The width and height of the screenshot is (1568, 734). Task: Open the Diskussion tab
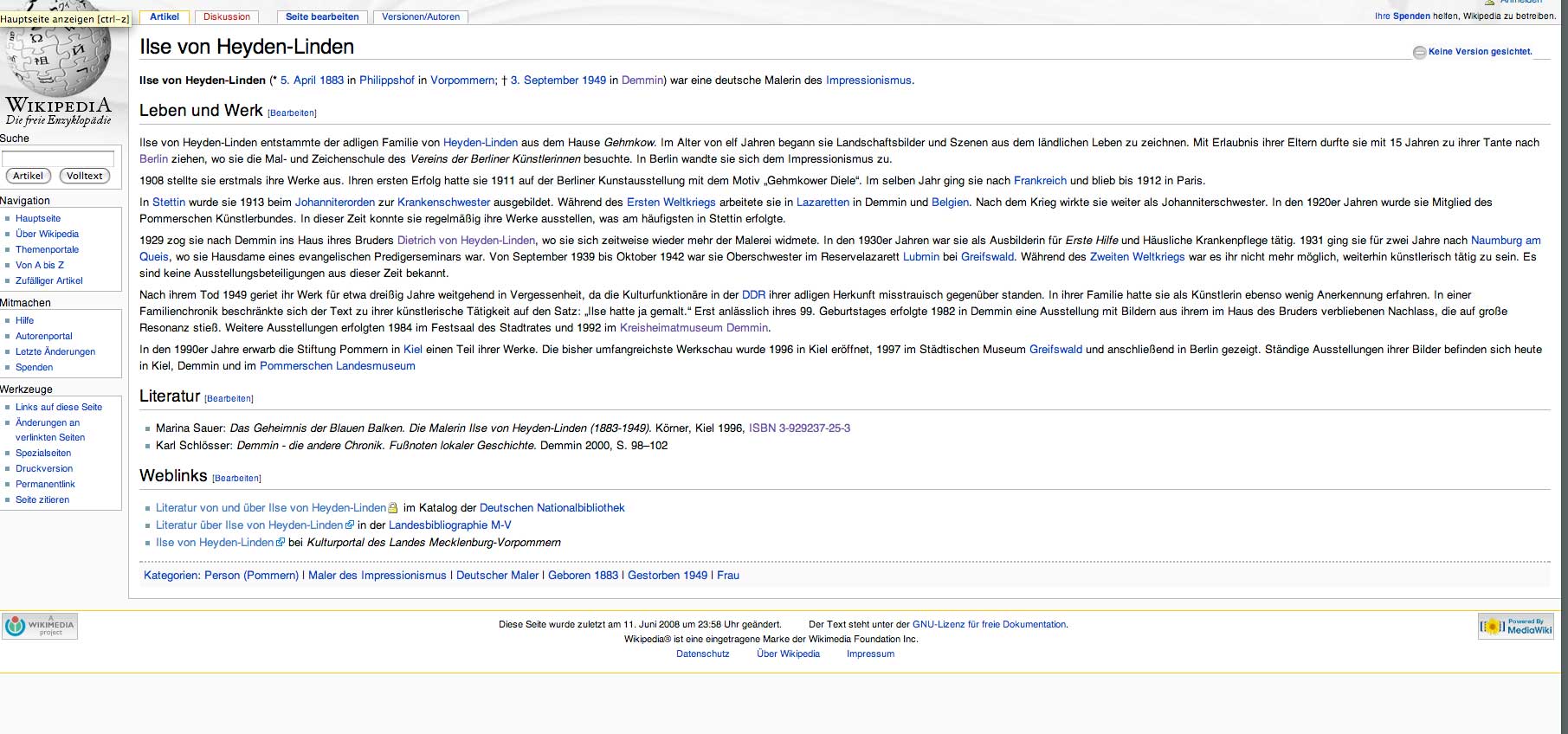click(227, 16)
